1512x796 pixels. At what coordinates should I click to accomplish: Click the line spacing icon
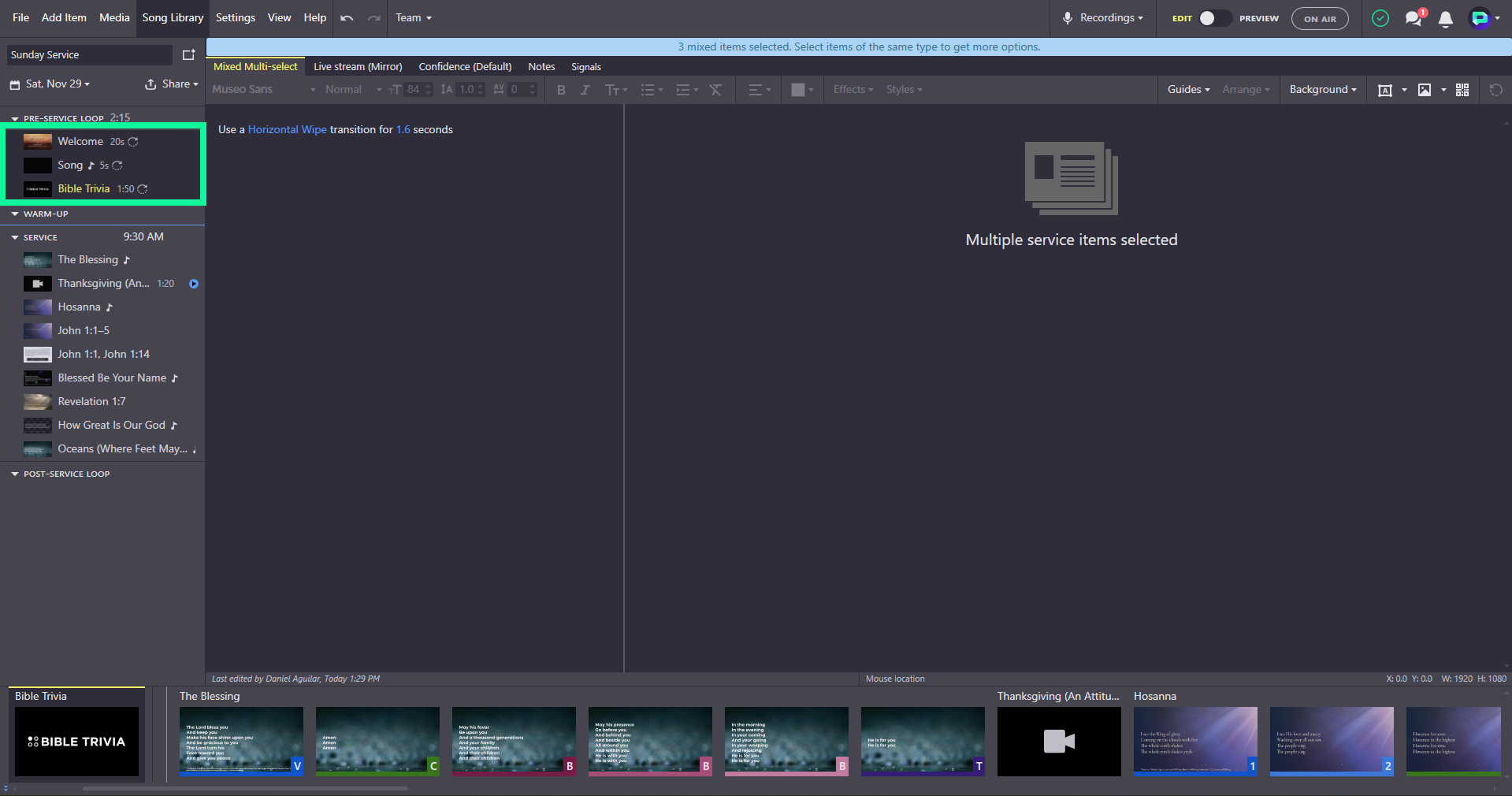[x=447, y=90]
